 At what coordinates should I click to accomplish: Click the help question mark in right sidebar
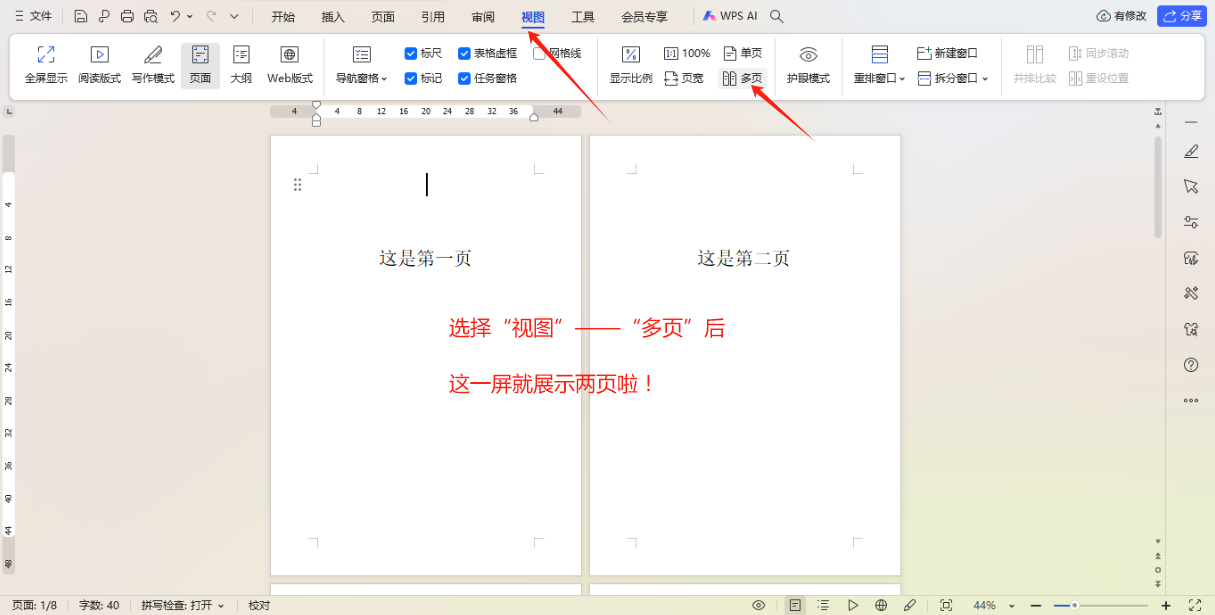point(1191,365)
